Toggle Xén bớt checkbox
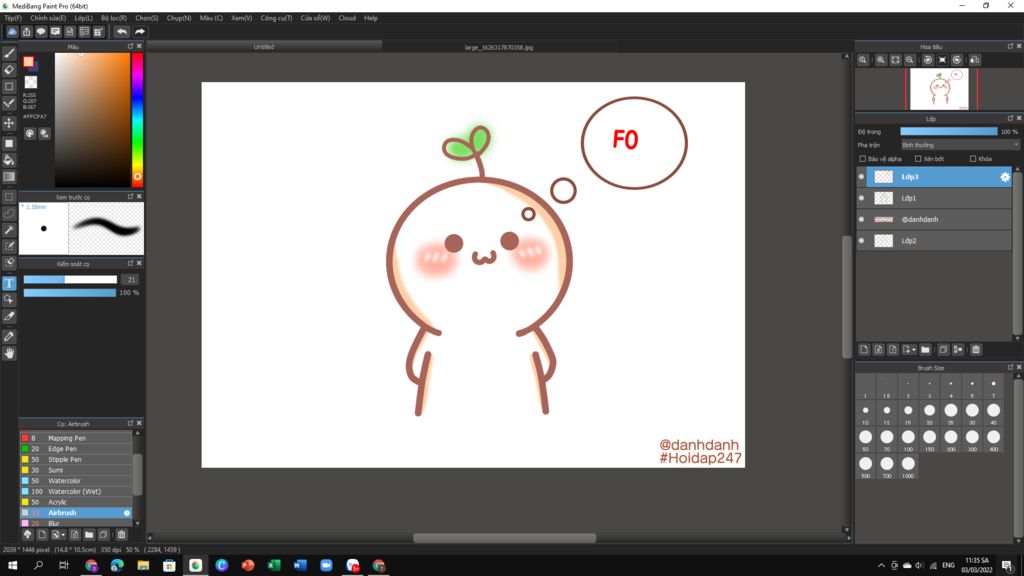 (x=918, y=159)
